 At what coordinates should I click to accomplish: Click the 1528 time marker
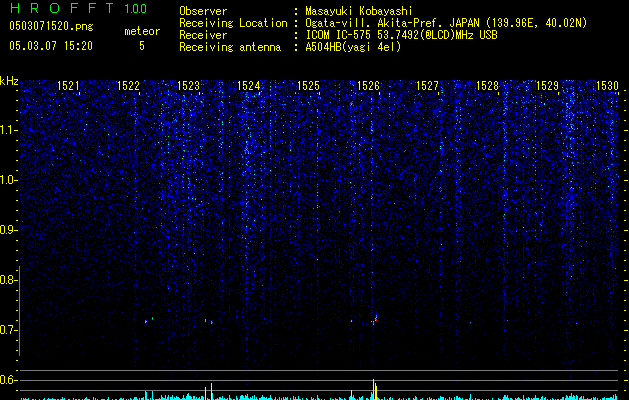487,86
